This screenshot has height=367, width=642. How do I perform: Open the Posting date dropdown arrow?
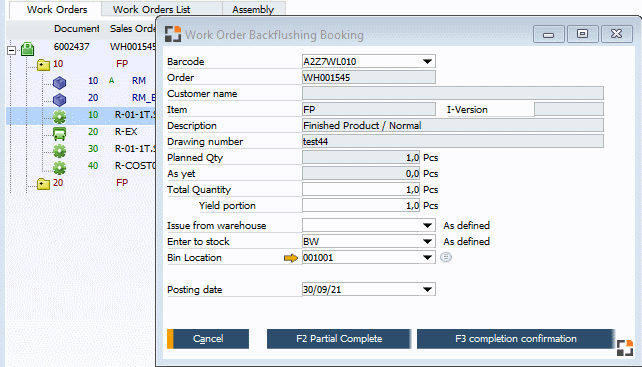tap(427, 290)
